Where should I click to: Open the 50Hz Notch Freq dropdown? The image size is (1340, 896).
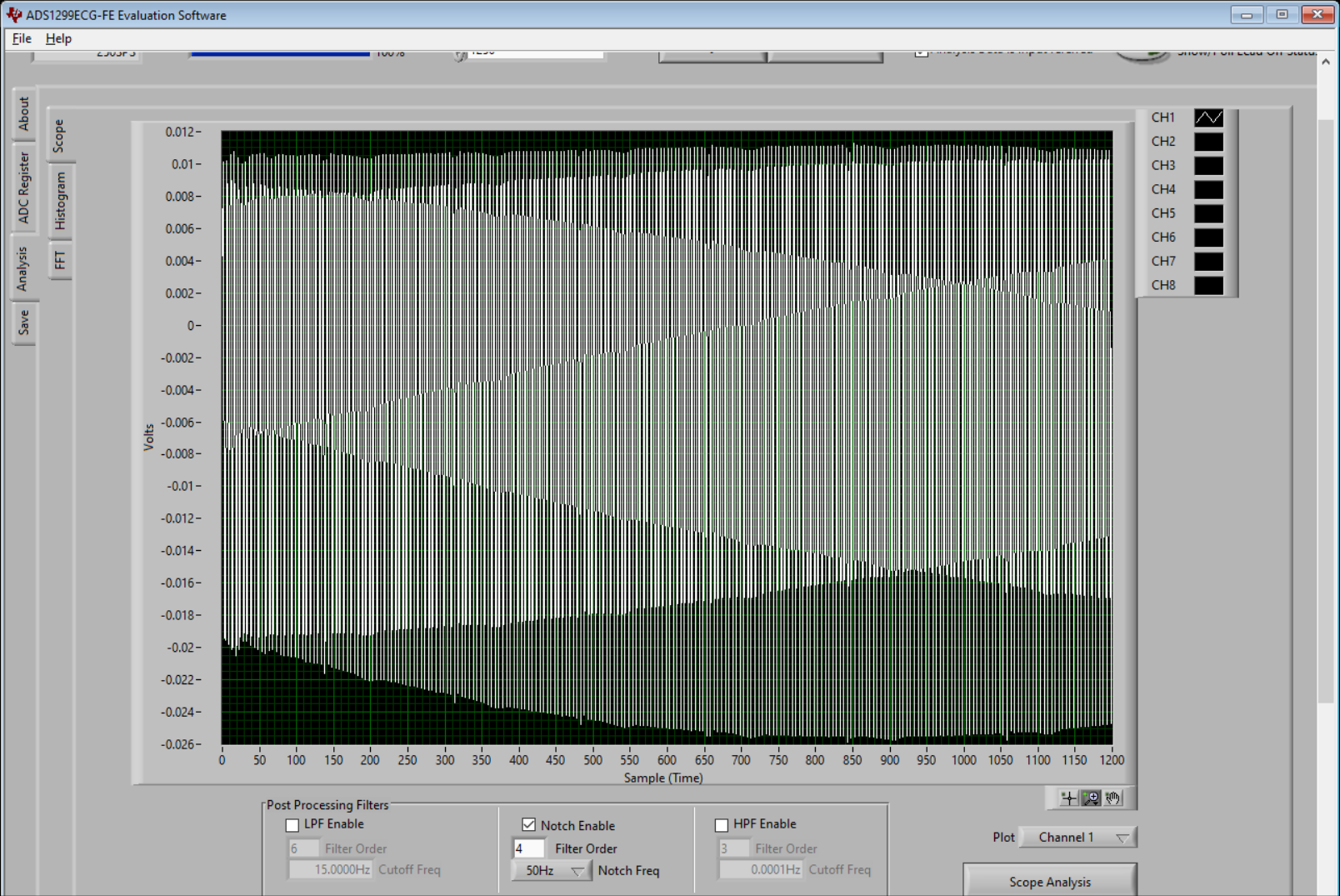552,870
